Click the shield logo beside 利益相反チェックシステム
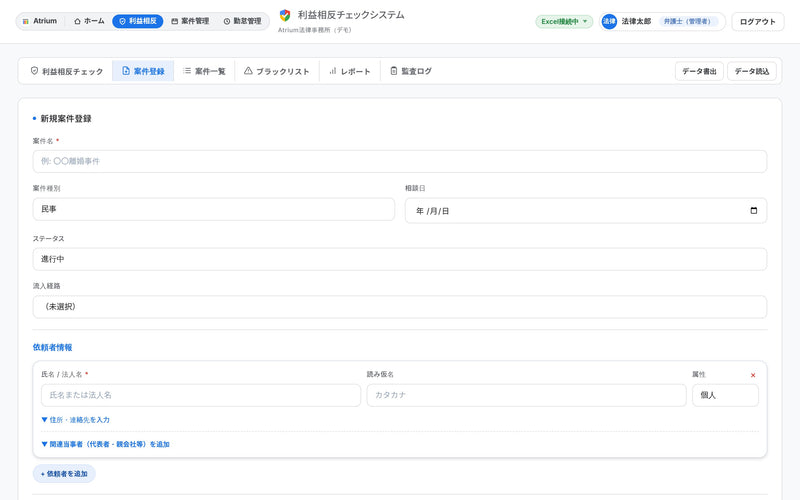 285,15
